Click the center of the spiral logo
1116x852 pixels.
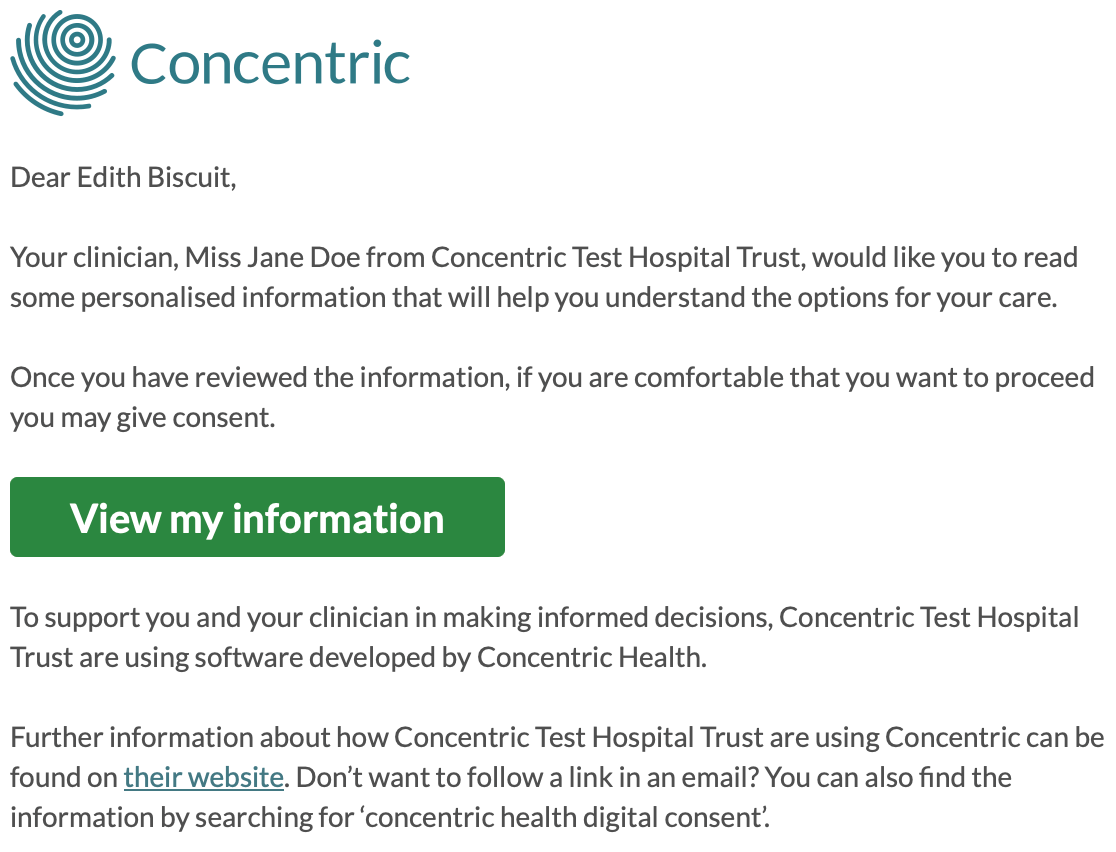click(76, 41)
